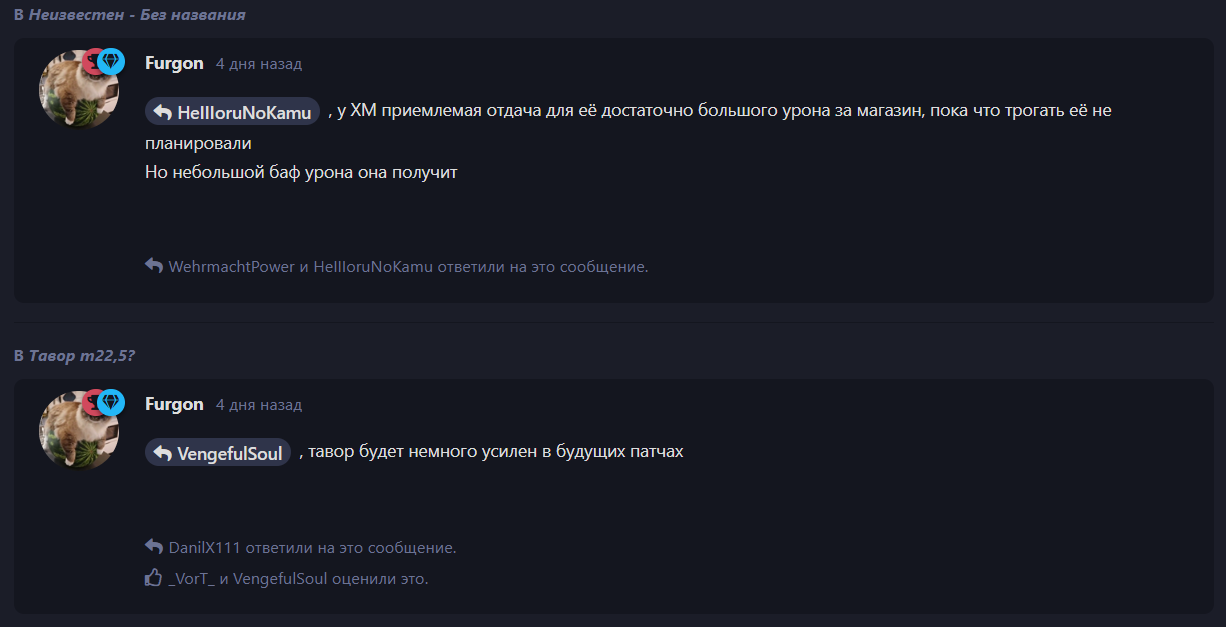Click the reply arrow icon beside WehrmachtPower
Screen dimensions: 1226x627
(154, 266)
